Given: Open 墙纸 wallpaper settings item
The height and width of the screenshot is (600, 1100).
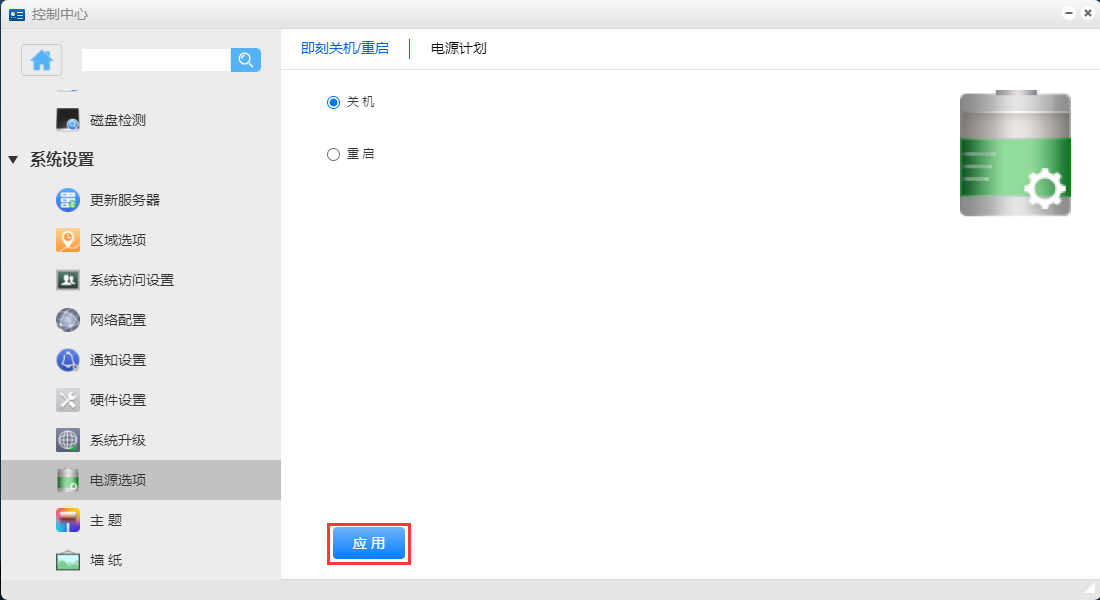Looking at the screenshot, I should [105, 560].
